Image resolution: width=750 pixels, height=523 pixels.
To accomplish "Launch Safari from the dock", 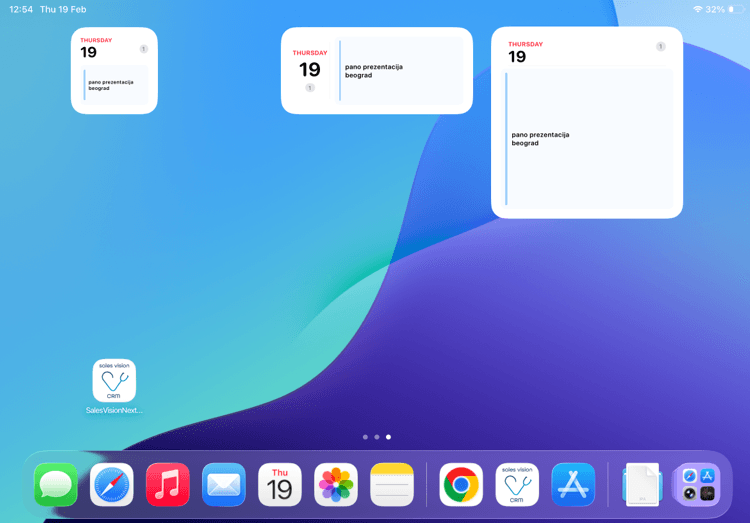I will click(x=112, y=484).
